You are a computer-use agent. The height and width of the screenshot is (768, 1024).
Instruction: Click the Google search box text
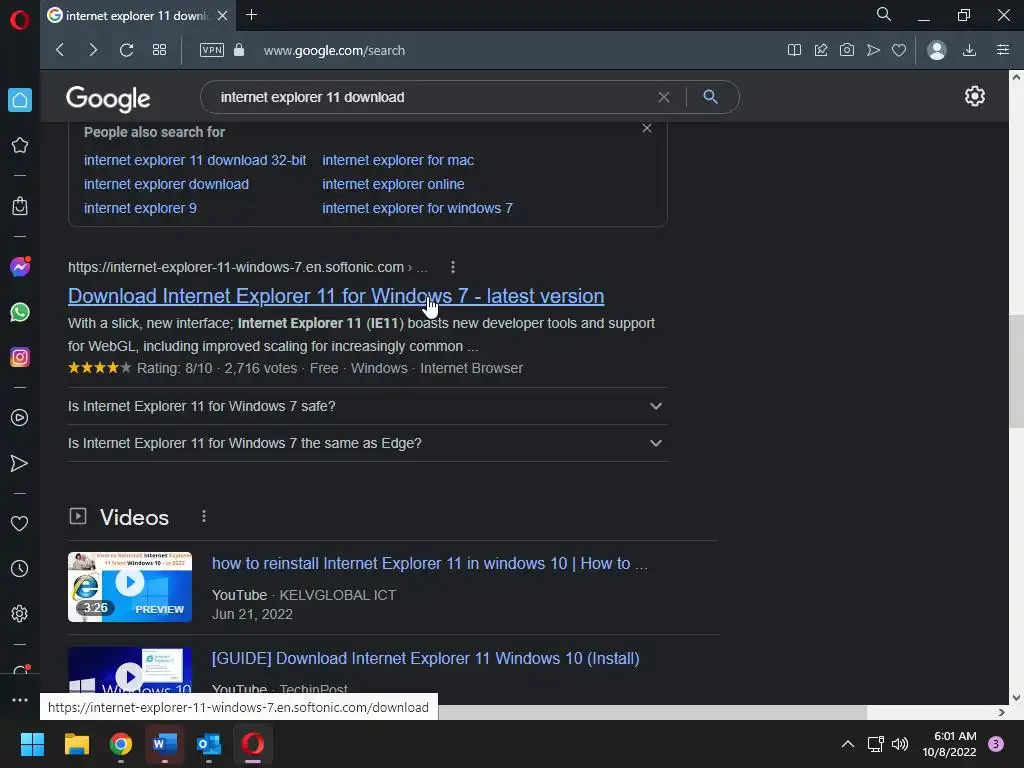312,97
